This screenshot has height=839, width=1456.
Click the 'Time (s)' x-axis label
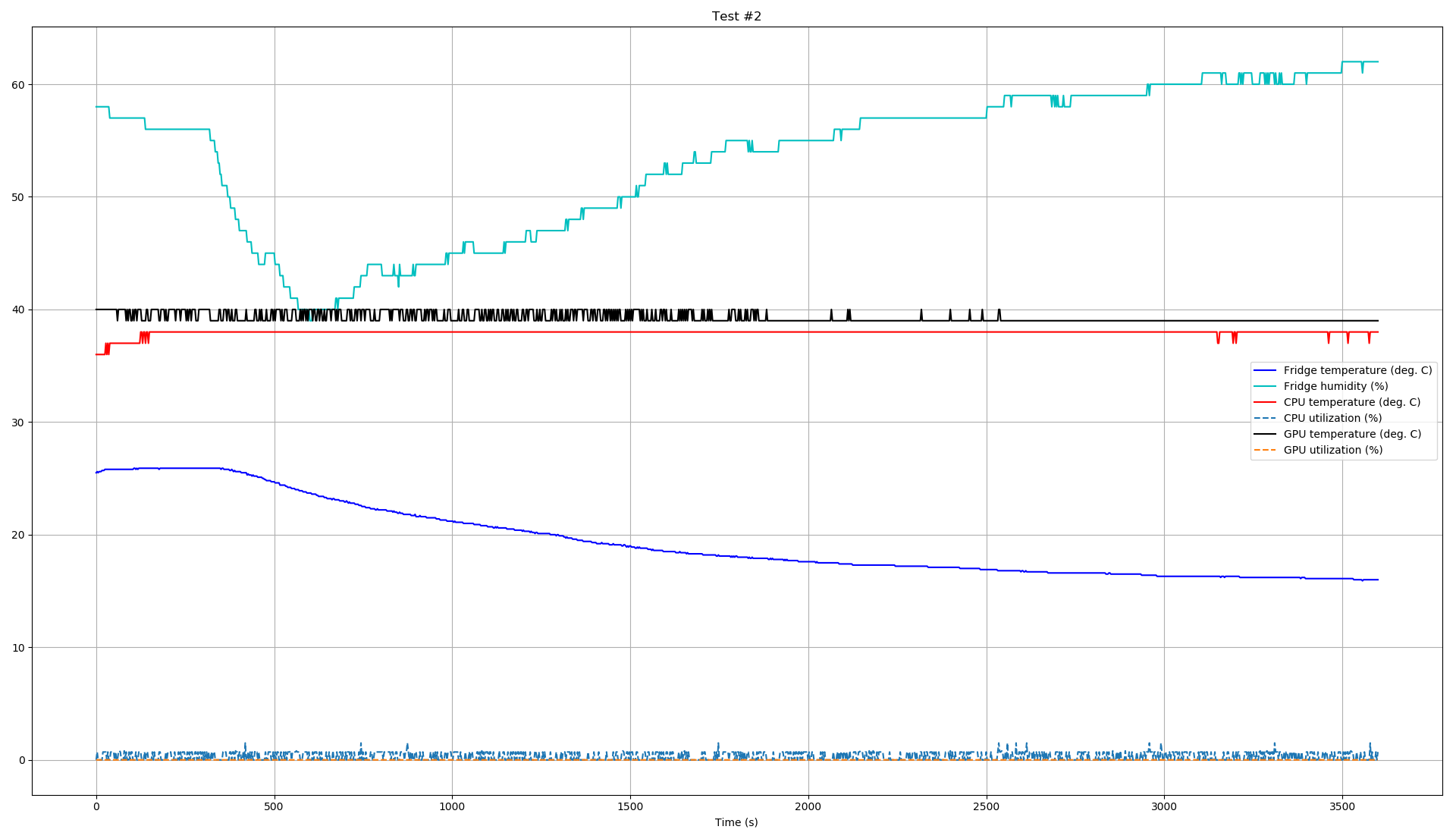(x=736, y=822)
